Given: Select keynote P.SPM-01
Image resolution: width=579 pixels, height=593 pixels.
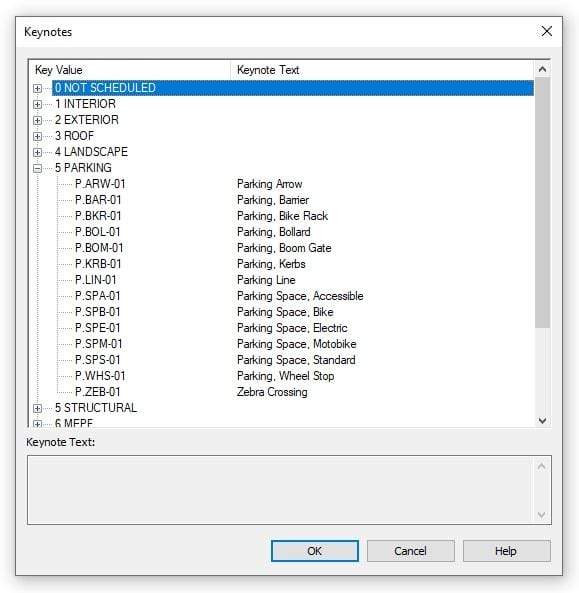Looking at the screenshot, I should tap(99, 344).
